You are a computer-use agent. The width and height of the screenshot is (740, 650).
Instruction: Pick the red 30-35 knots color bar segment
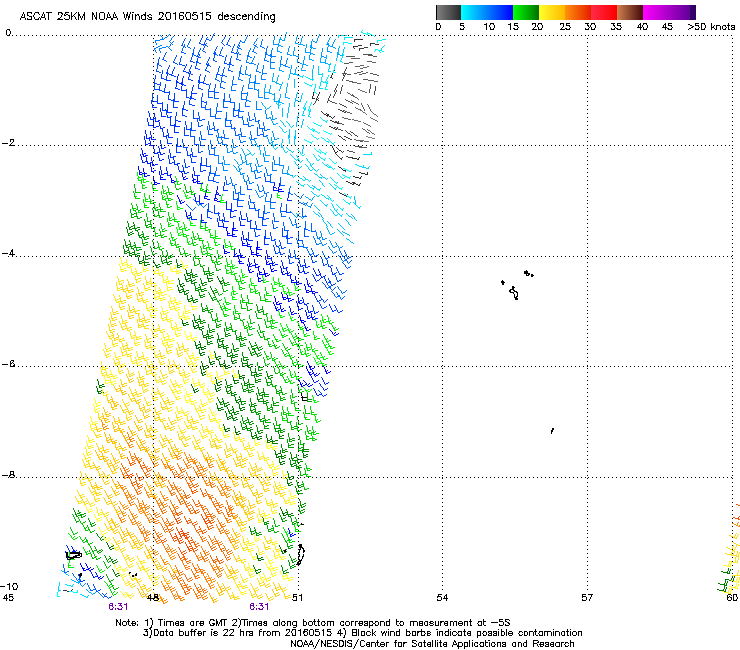click(604, 12)
